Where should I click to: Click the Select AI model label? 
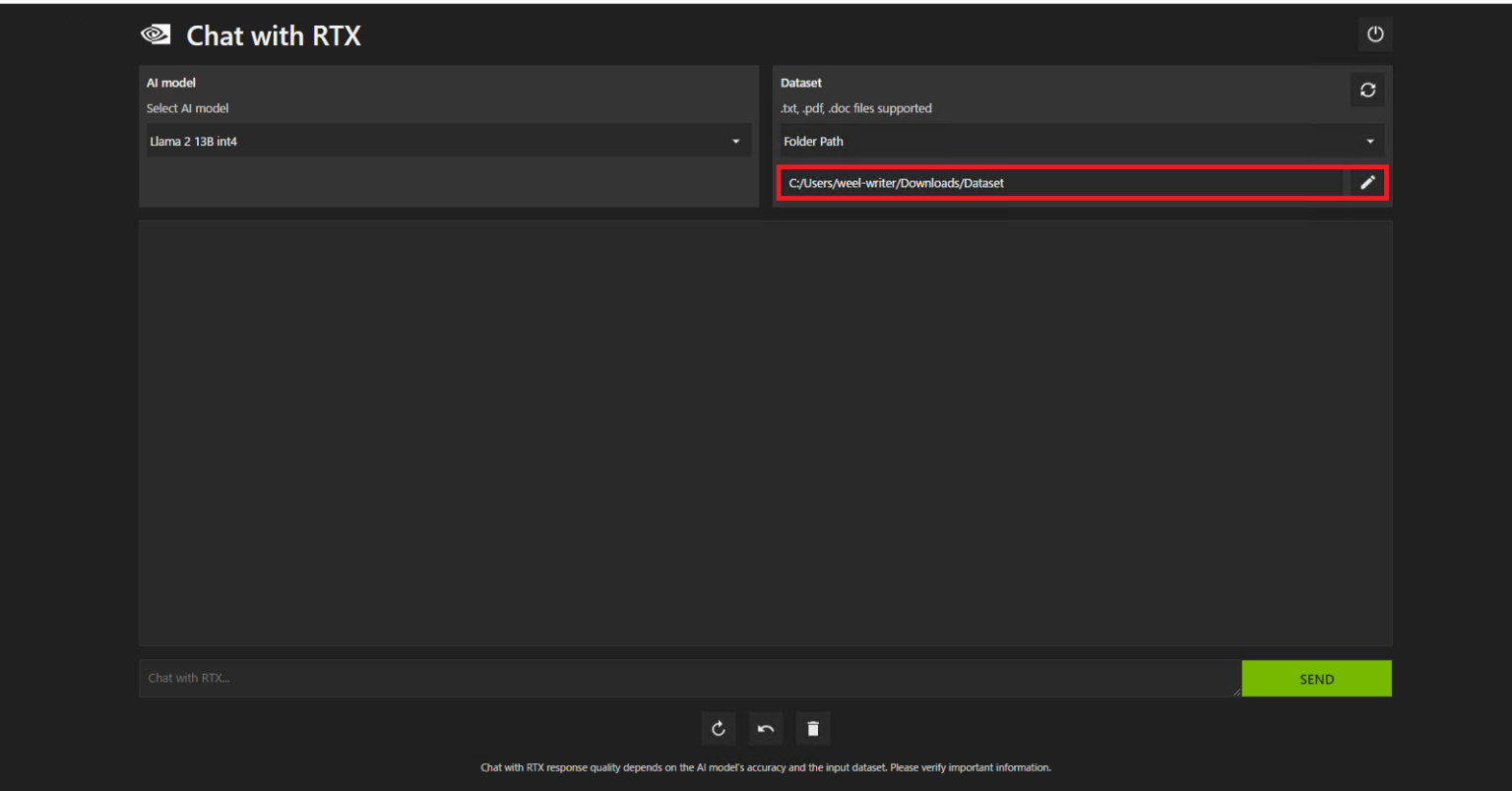pos(187,108)
